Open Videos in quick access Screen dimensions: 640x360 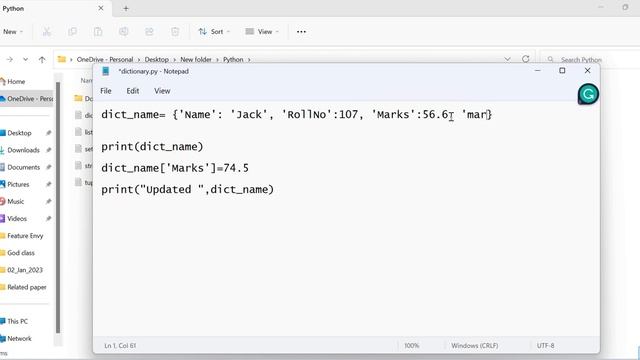(17, 219)
